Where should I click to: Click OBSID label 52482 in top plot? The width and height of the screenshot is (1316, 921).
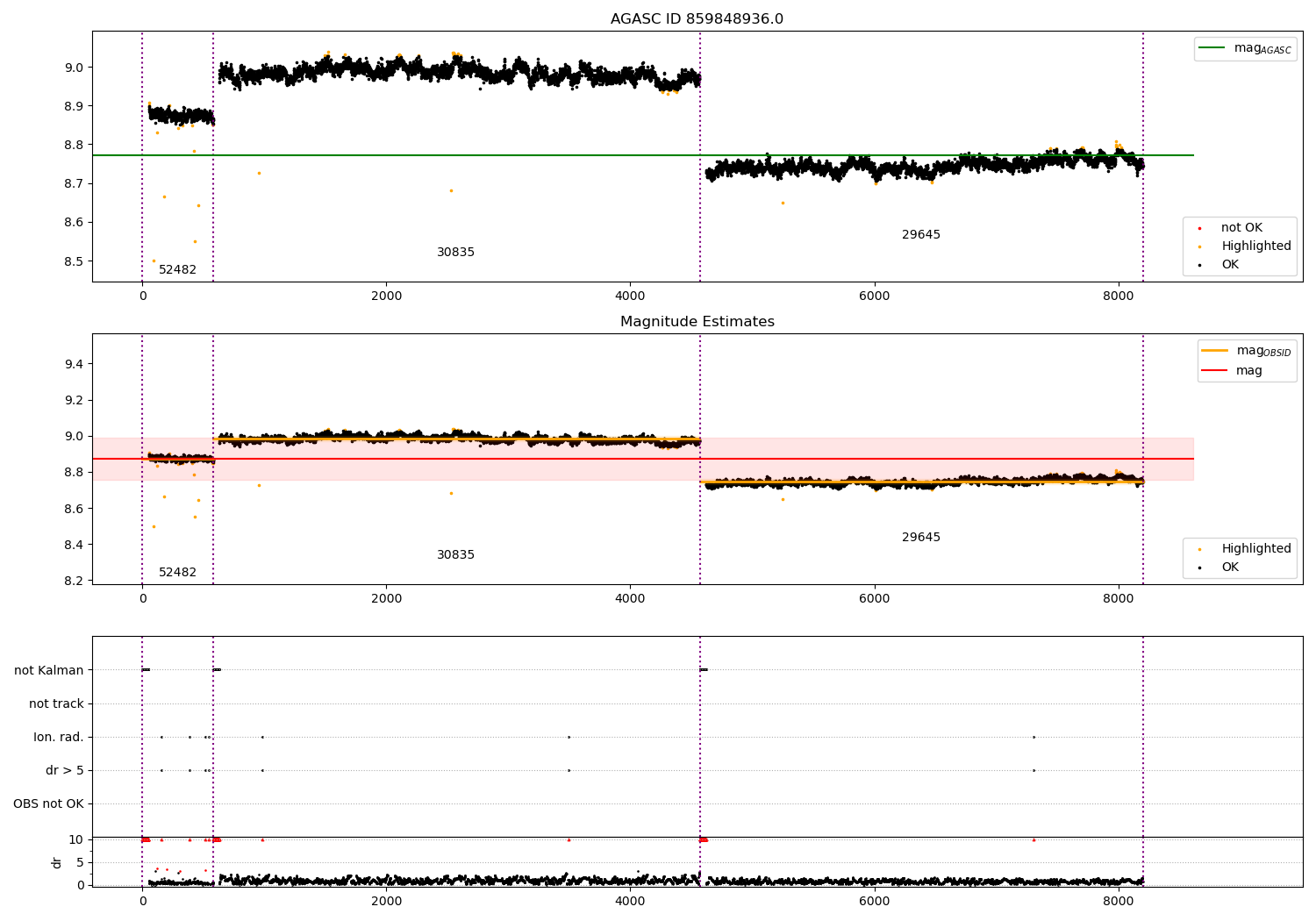click(178, 270)
